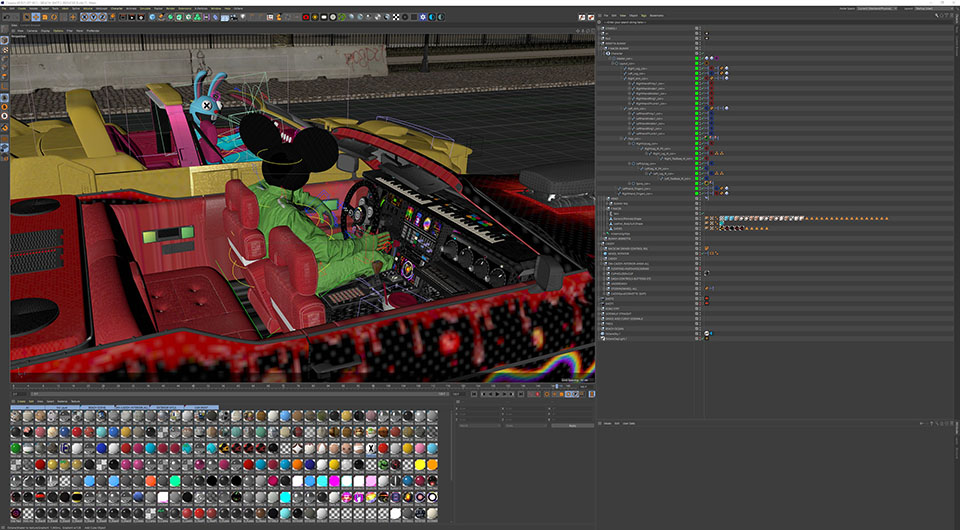Select the Live Selection tool
This screenshot has height=530, width=960.
[27, 17]
